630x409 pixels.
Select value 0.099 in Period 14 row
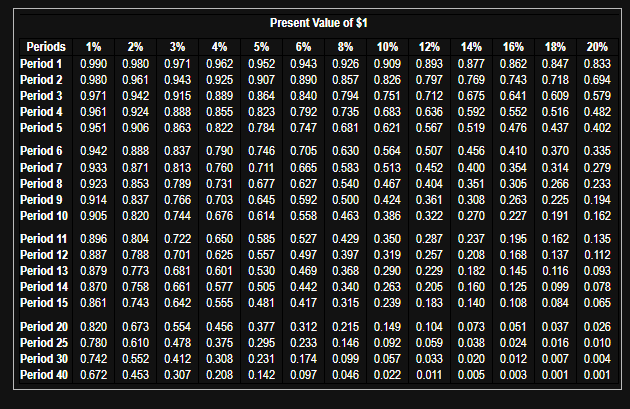[555, 287]
